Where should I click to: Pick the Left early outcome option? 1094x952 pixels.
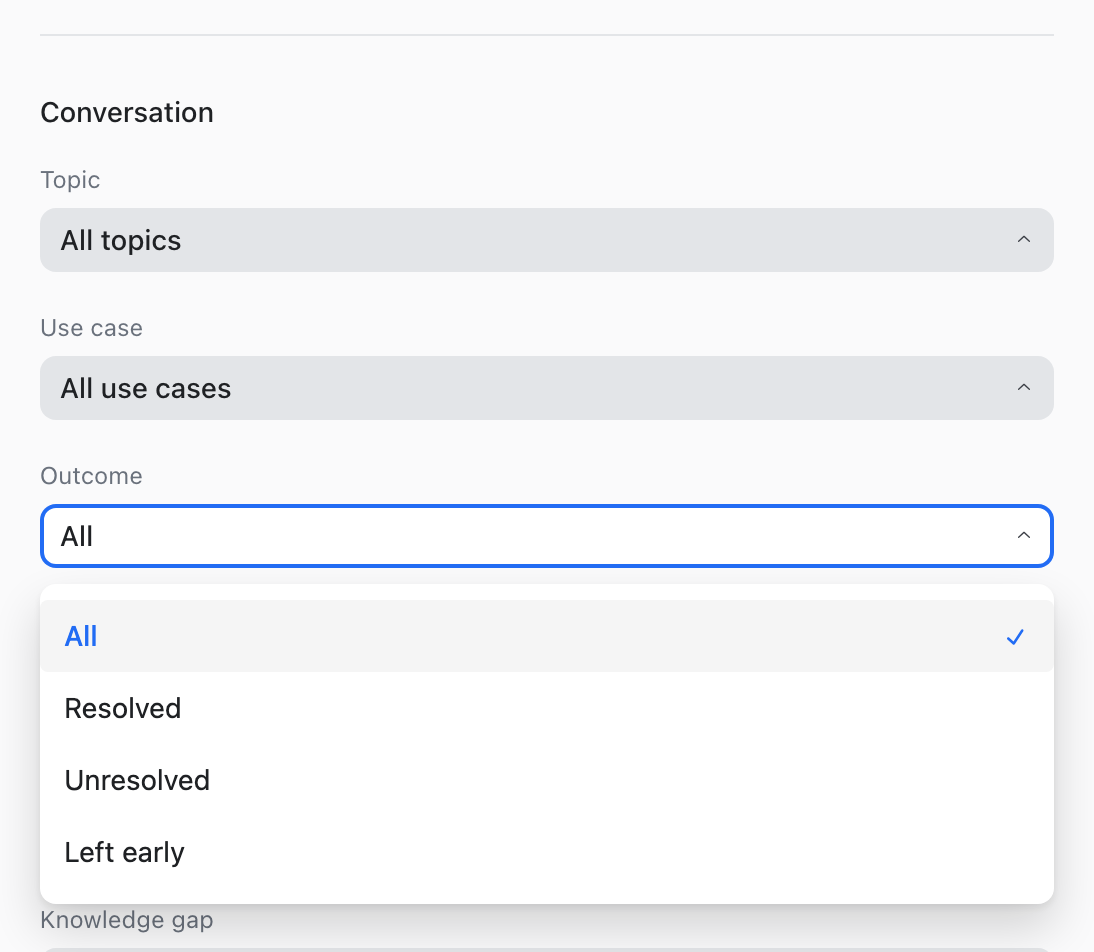(546, 852)
